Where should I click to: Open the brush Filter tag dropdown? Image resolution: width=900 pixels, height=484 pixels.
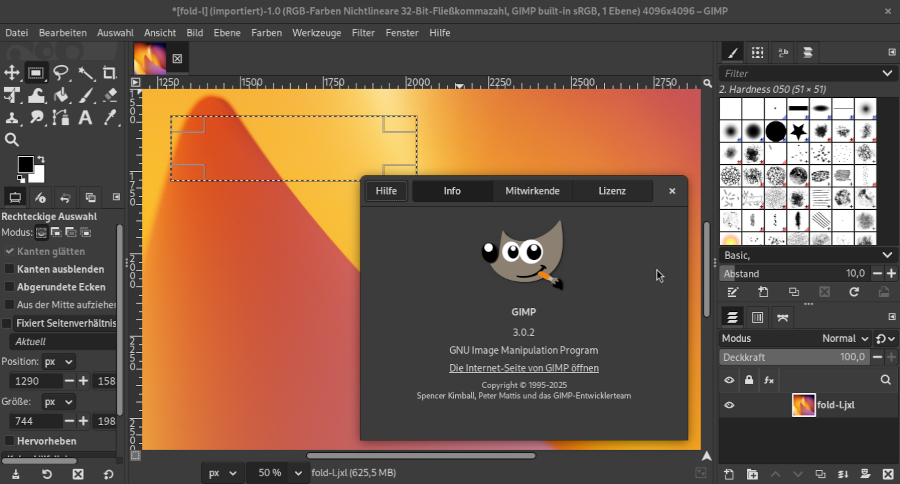[x=887, y=73]
